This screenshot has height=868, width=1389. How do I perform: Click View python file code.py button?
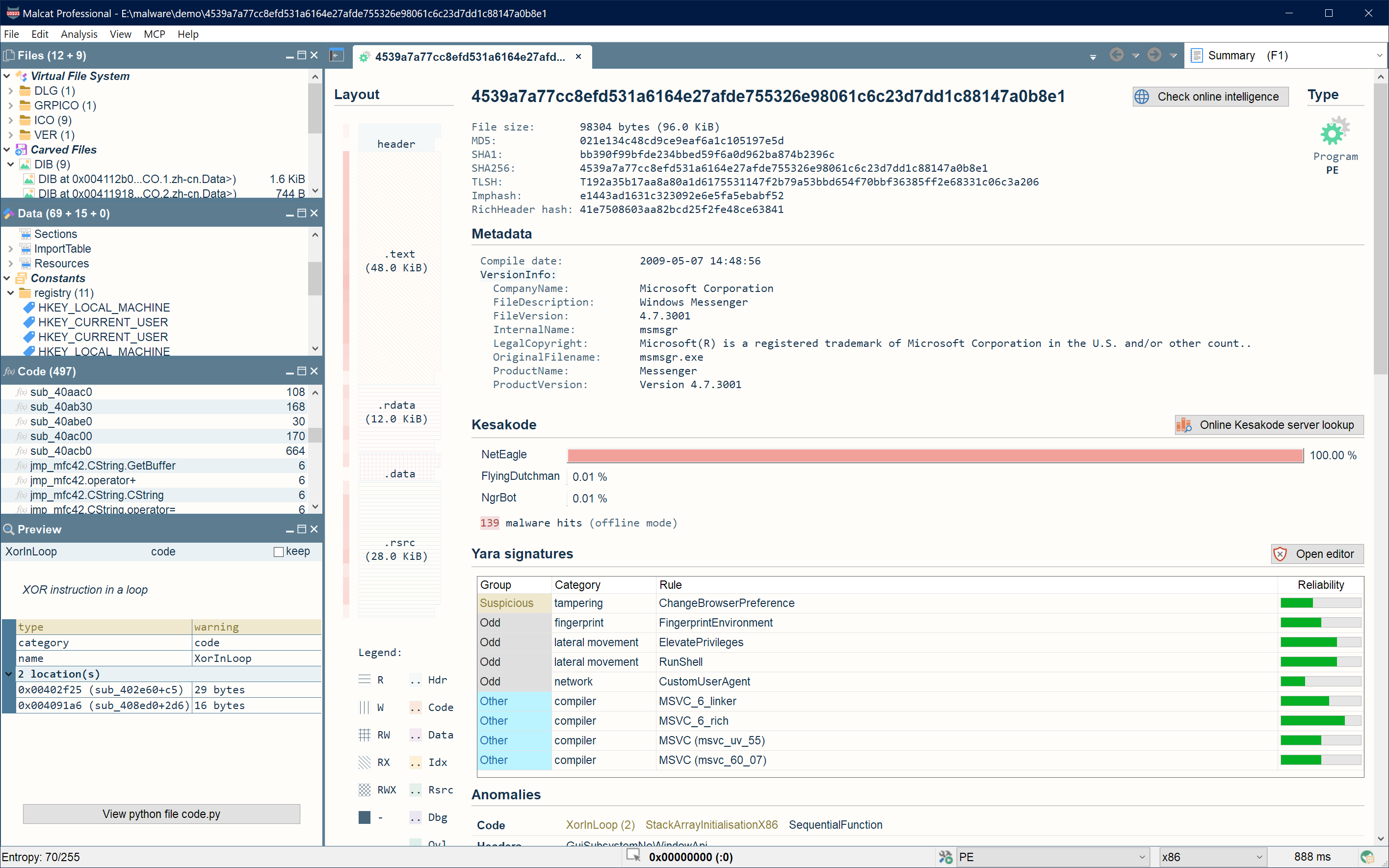point(161,814)
